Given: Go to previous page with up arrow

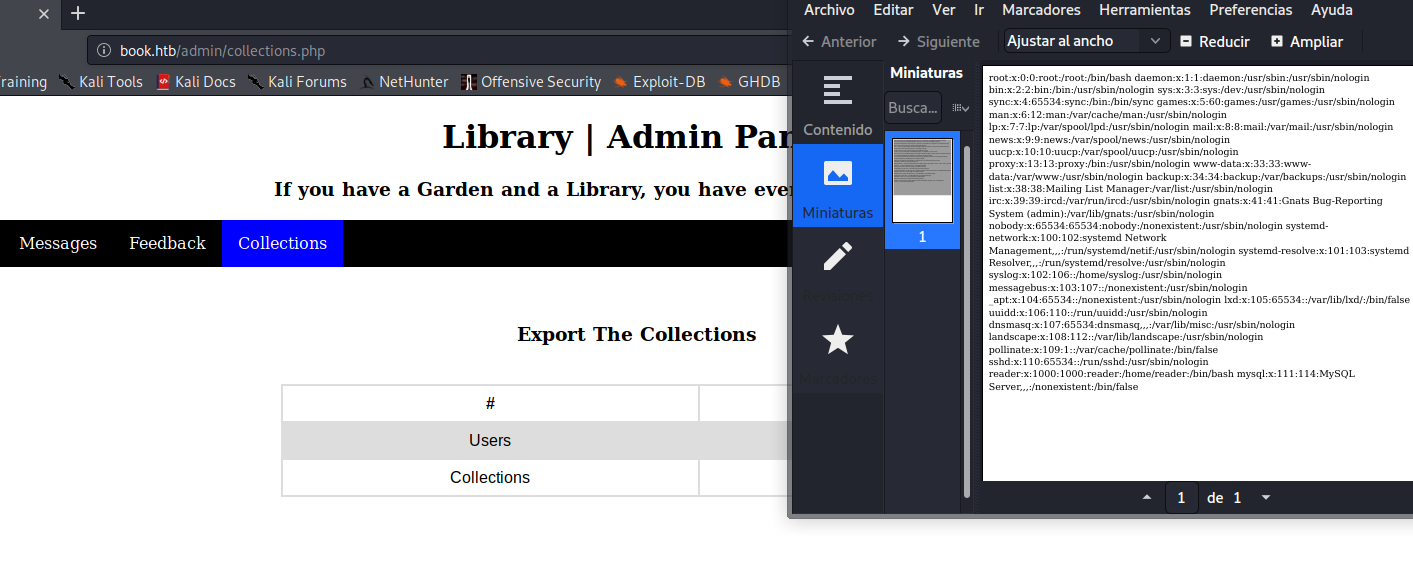Looking at the screenshot, I should point(1146,498).
